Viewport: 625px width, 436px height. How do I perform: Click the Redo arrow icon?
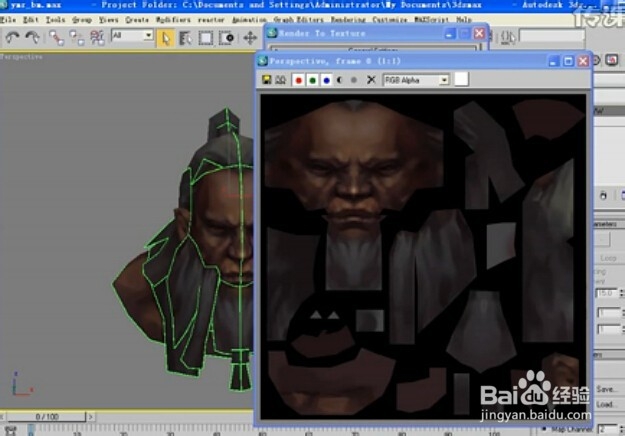click(x=32, y=37)
